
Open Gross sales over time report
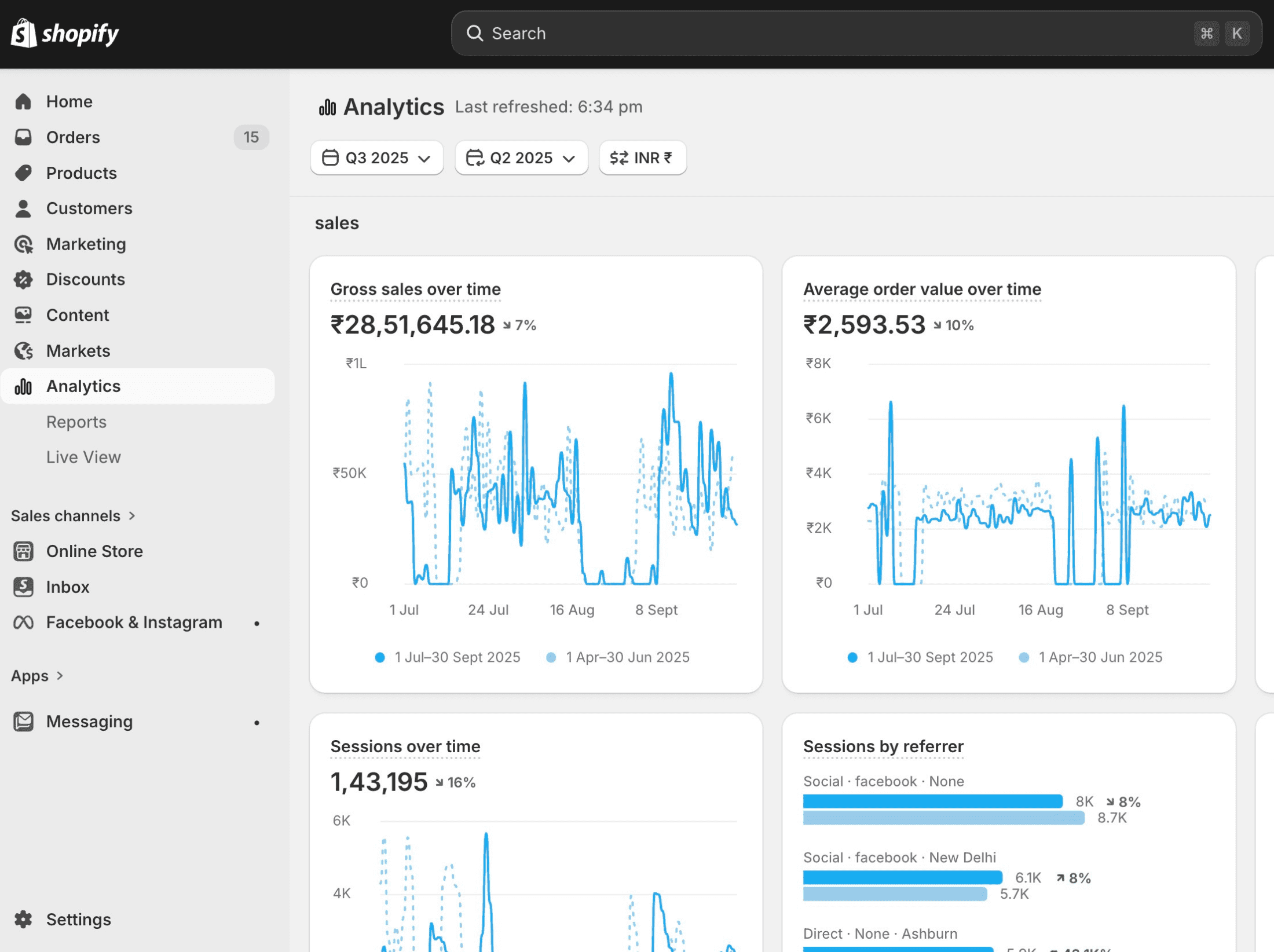click(x=415, y=289)
